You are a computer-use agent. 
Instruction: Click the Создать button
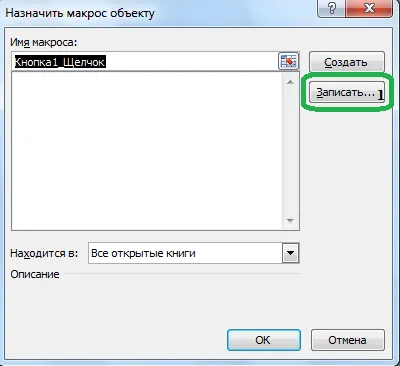click(347, 62)
